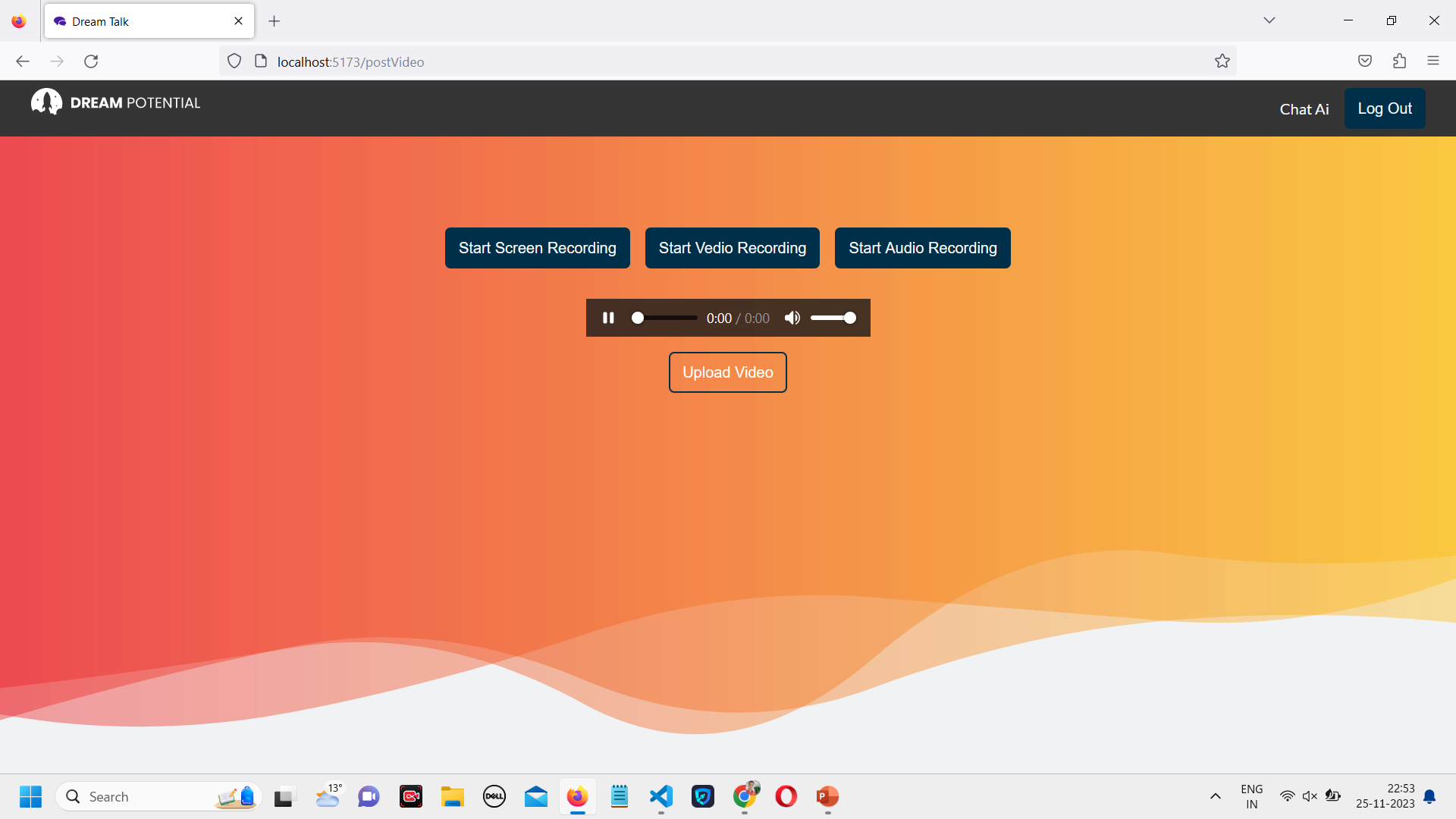Open Firefox application menu
Screen dimensions: 1456x819
click(1432, 61)
